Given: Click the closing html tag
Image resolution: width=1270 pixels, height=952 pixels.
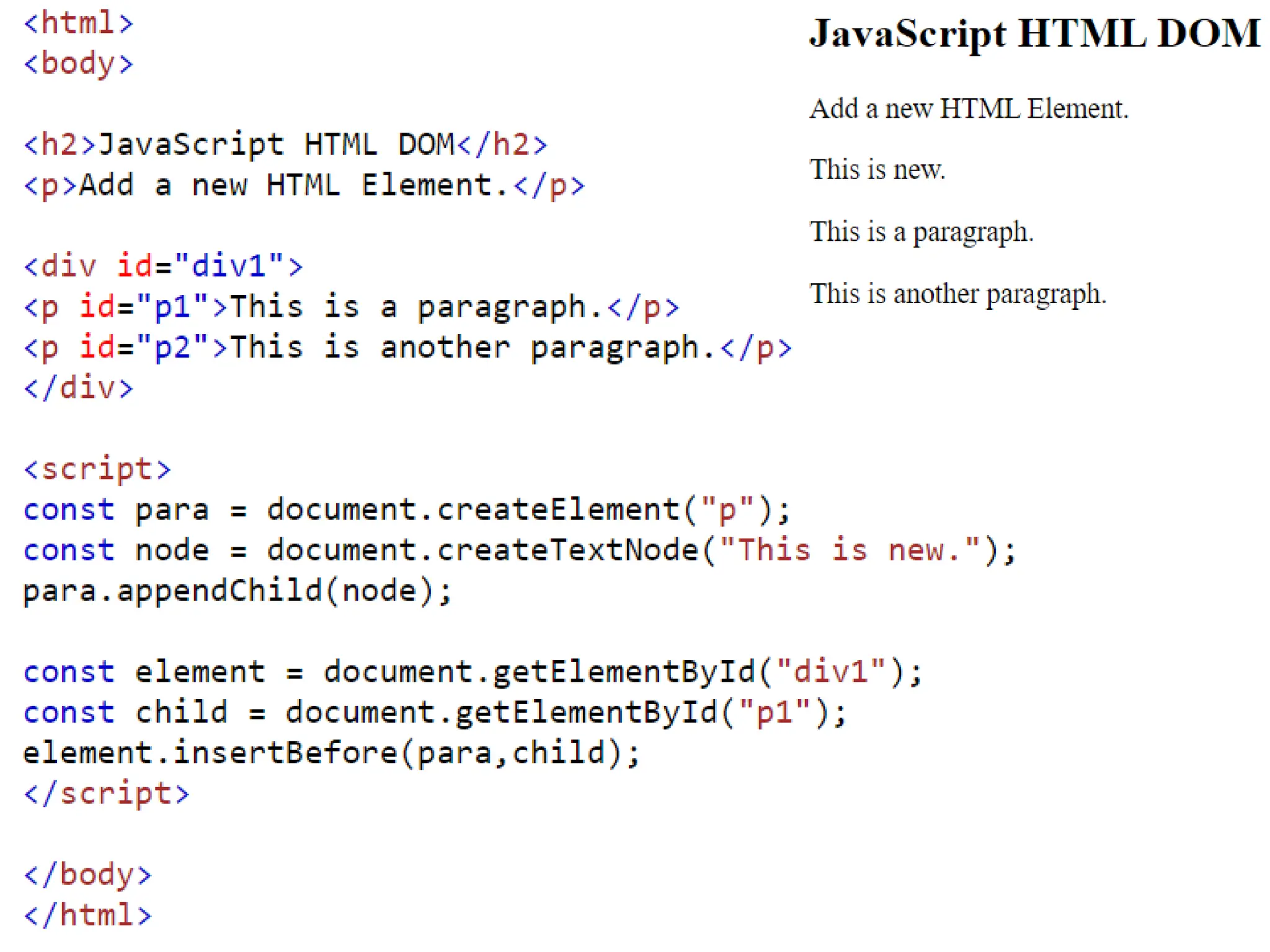Looking at the screenshot, I should 87,915.
